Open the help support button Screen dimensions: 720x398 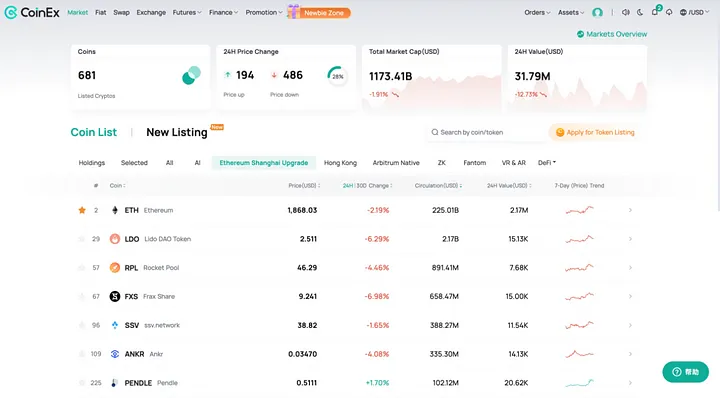pyautogui.click(x=686, y=372)
